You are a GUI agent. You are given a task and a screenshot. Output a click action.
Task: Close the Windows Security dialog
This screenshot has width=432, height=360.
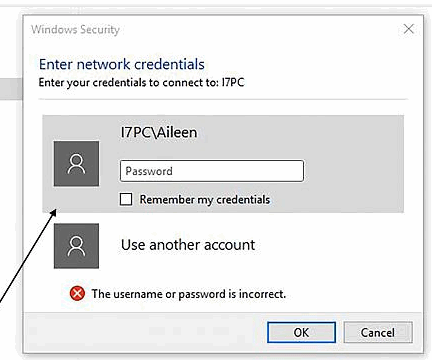409,29
